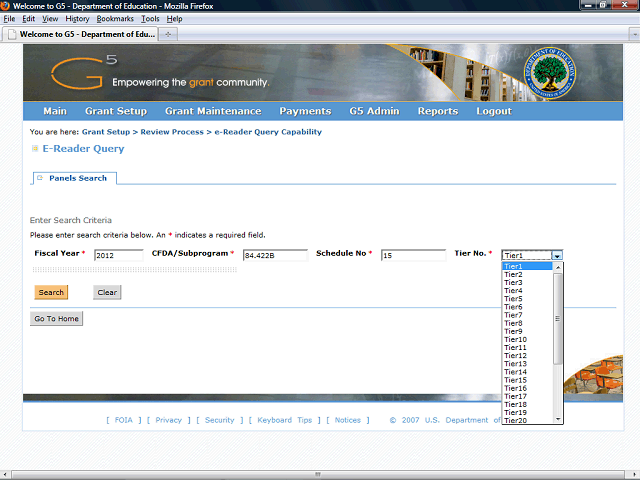Open G5 Admin navigation item
The height and width of the screenshot is (480, 640).
tap(374, 111)
